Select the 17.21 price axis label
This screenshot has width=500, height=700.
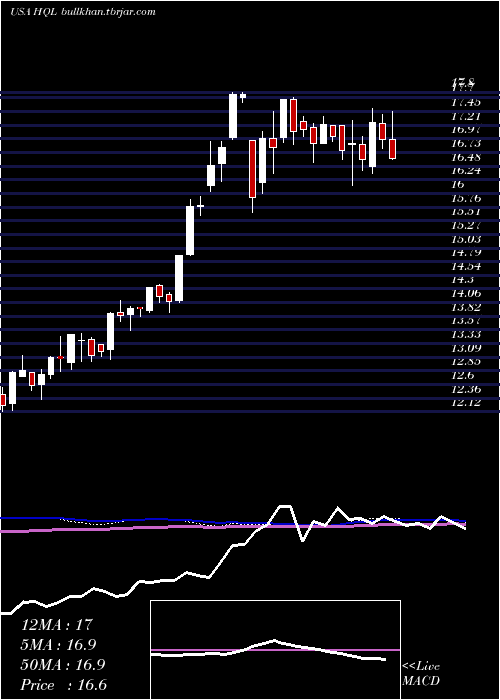click(x=466, y=117)
